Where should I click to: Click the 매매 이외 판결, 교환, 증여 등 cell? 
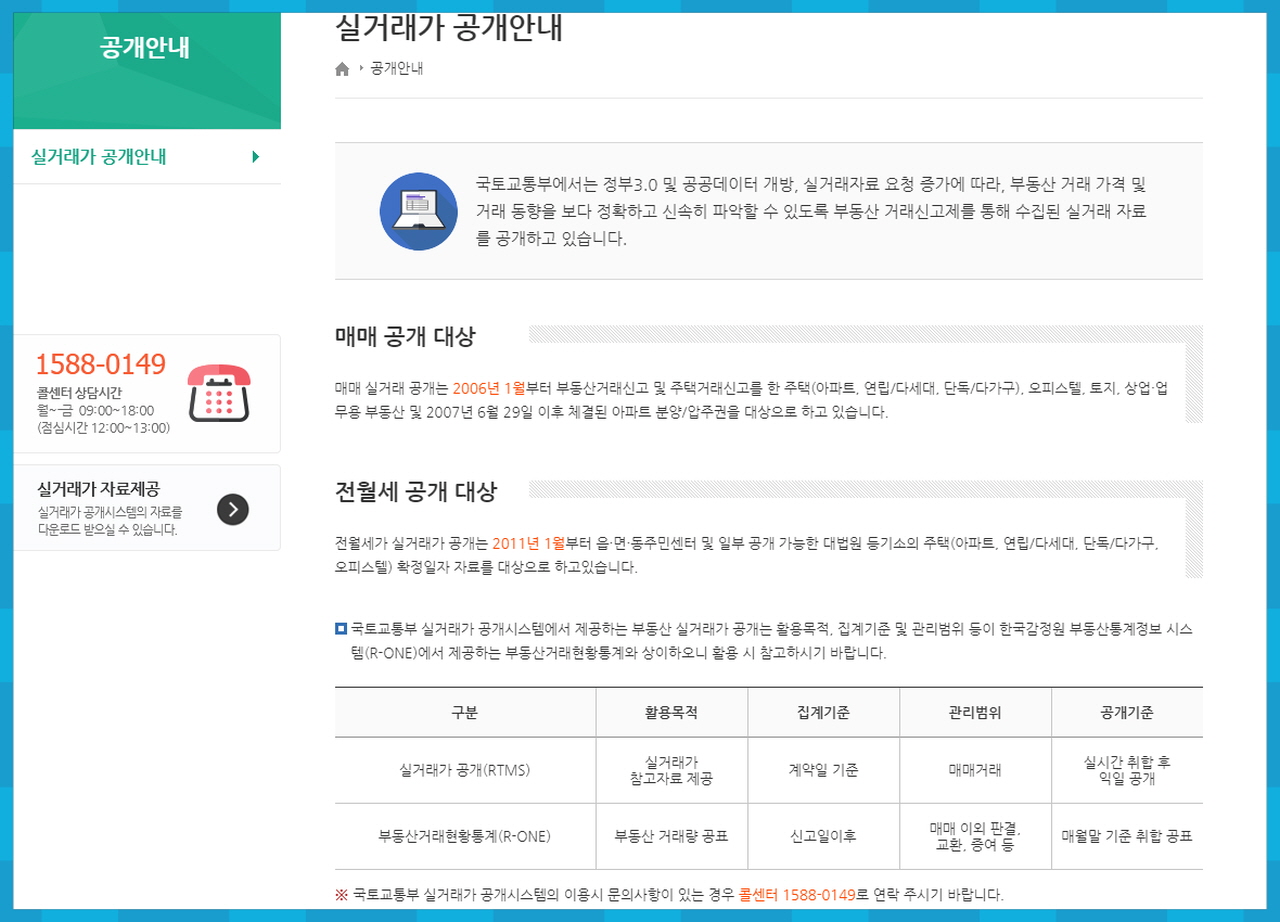(975, 836)
